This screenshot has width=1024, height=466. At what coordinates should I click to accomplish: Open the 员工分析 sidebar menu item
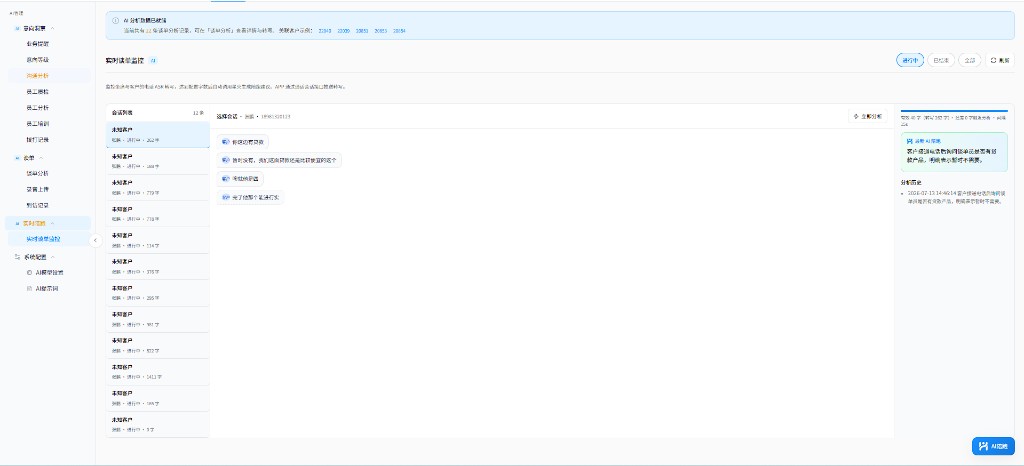point(37,108)
